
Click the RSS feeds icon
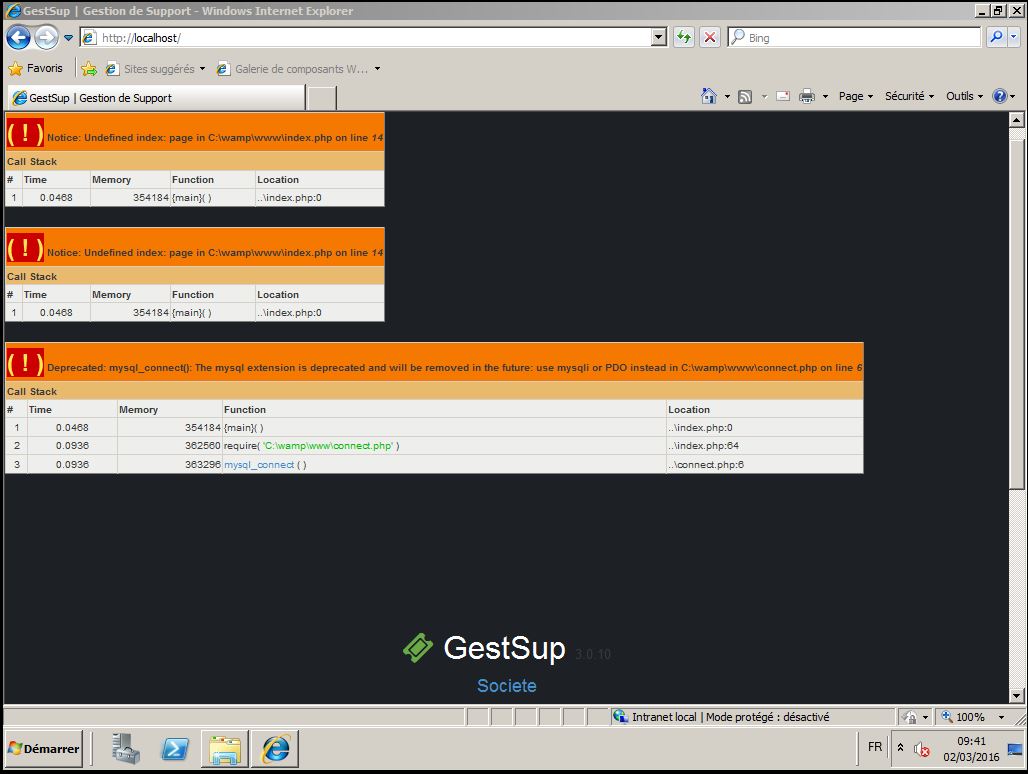tap(745, 96)
